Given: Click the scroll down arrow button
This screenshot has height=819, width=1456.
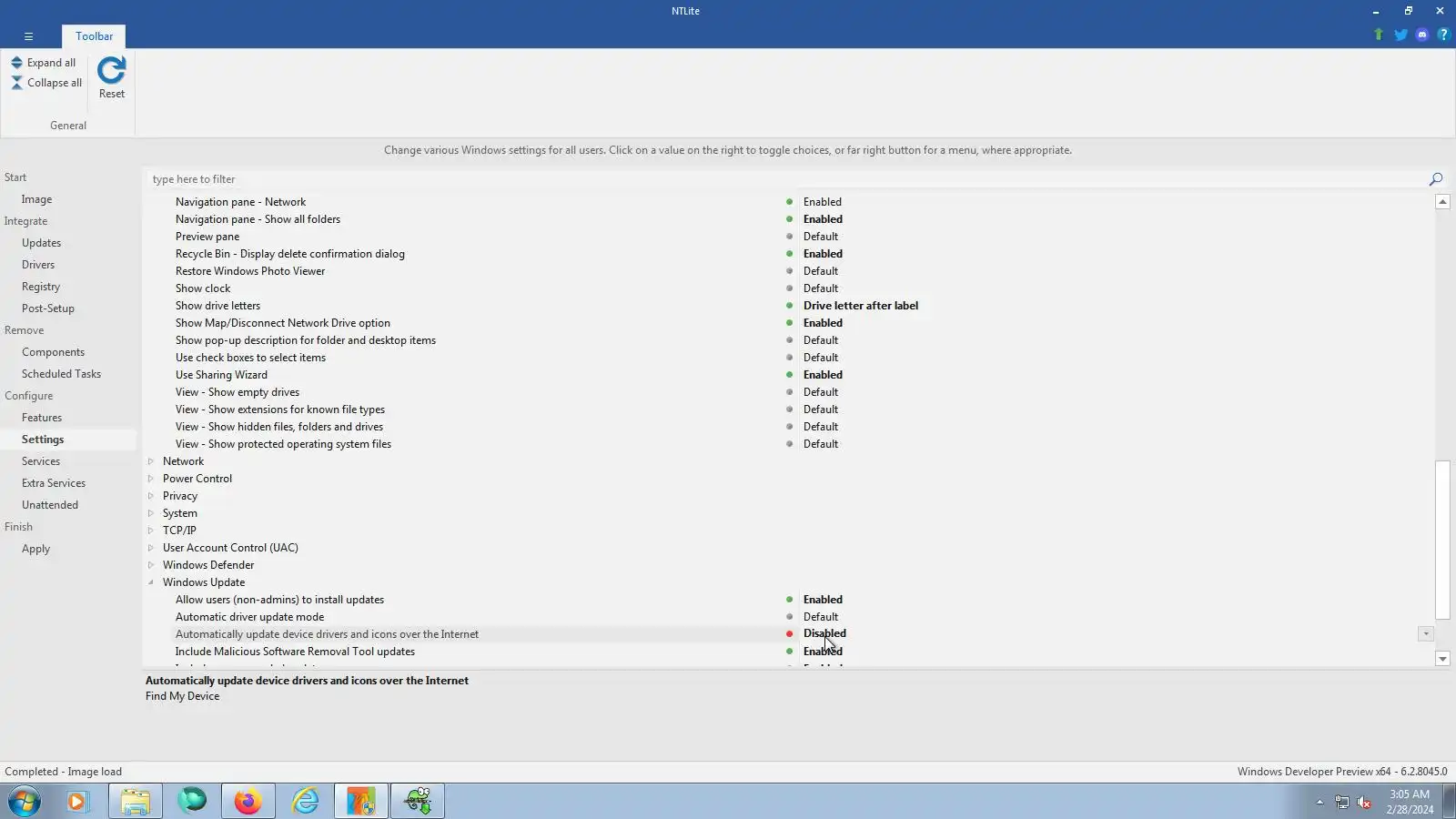Looking at the screenshot, I should click(1442, 659).
